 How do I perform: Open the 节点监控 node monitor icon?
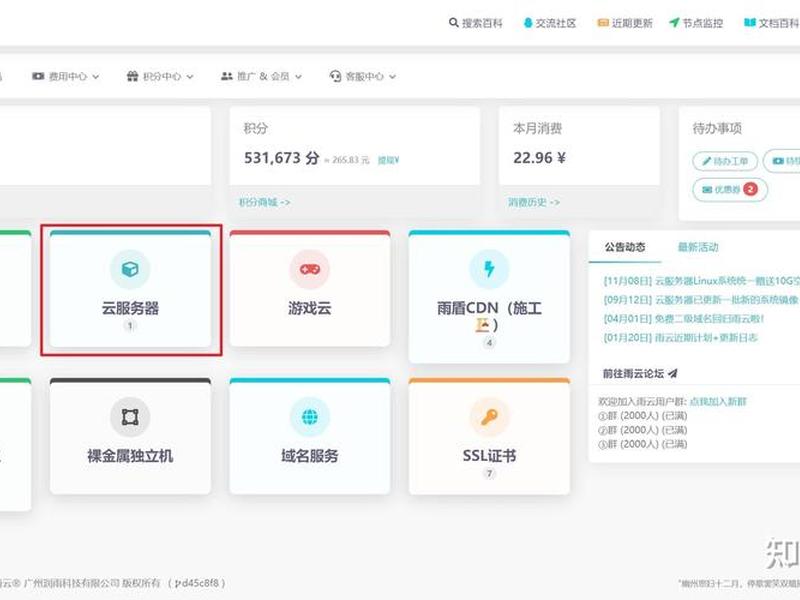(674, 23)
